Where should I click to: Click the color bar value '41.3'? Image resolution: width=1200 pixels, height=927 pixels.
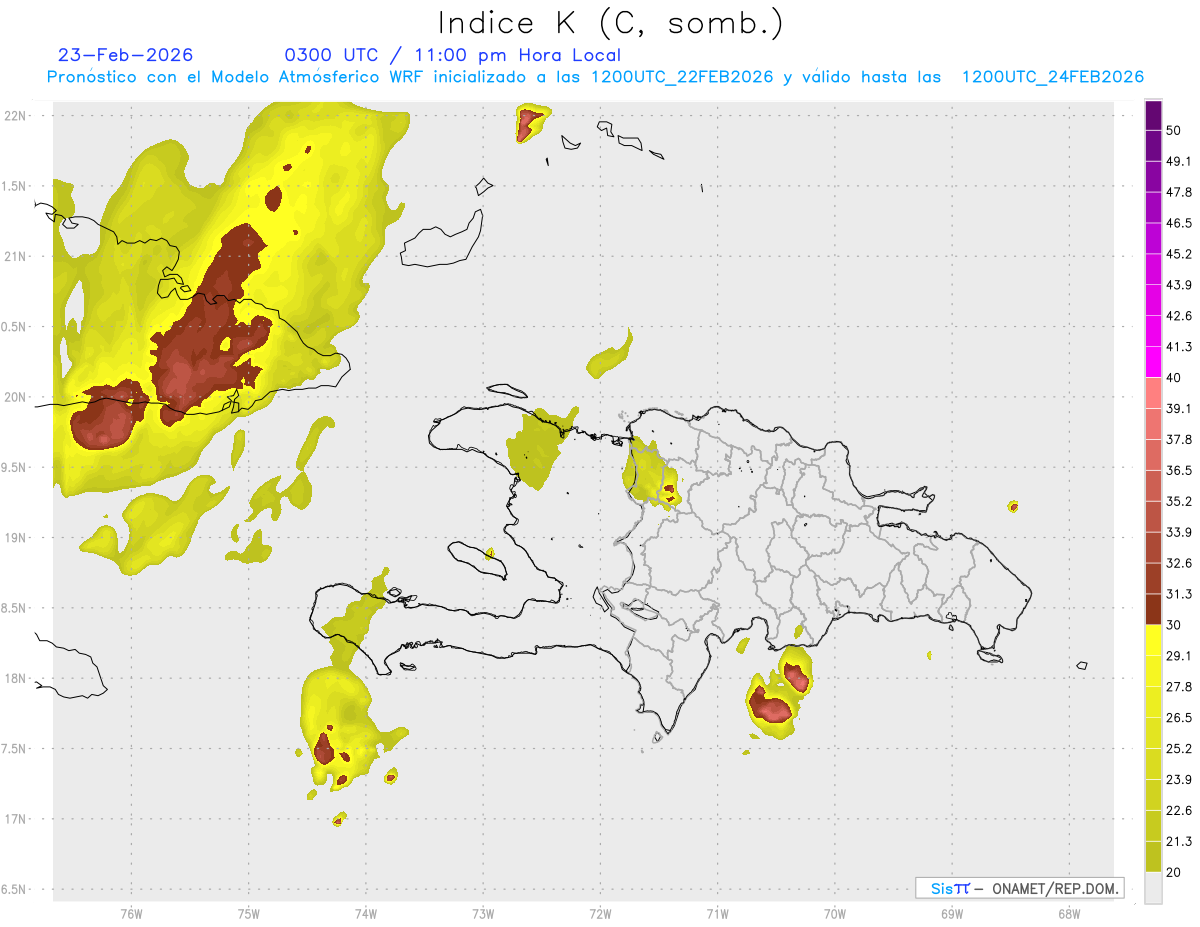pyautogui.click(x=1179, y=347)
